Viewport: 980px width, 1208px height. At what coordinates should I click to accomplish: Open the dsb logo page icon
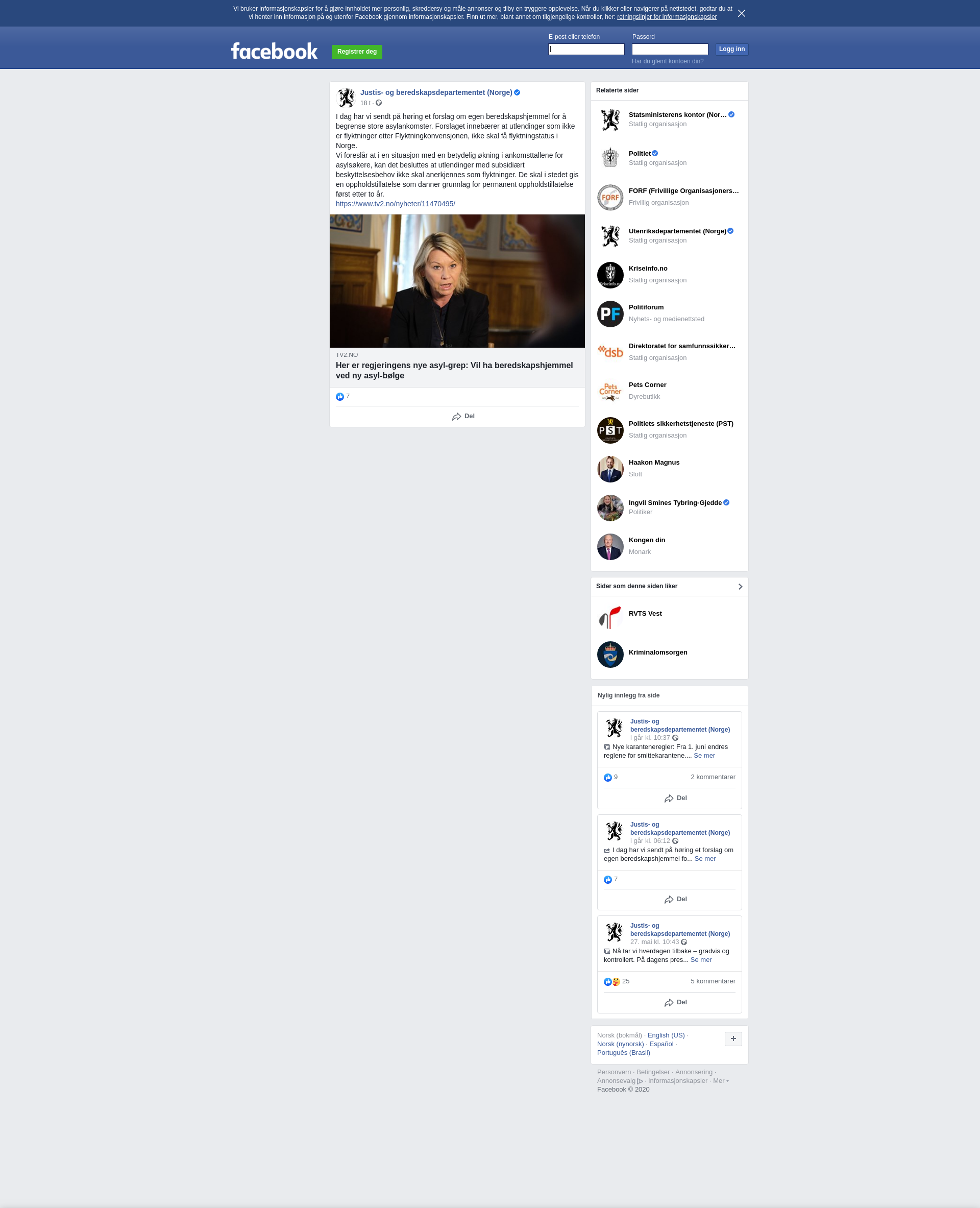click(610, 352)
